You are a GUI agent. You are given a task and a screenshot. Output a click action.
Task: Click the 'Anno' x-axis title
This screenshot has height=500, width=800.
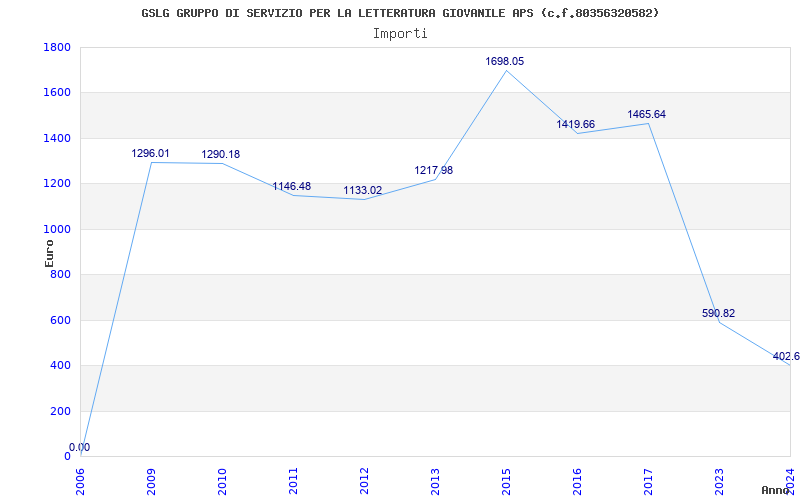coord(774,490)
